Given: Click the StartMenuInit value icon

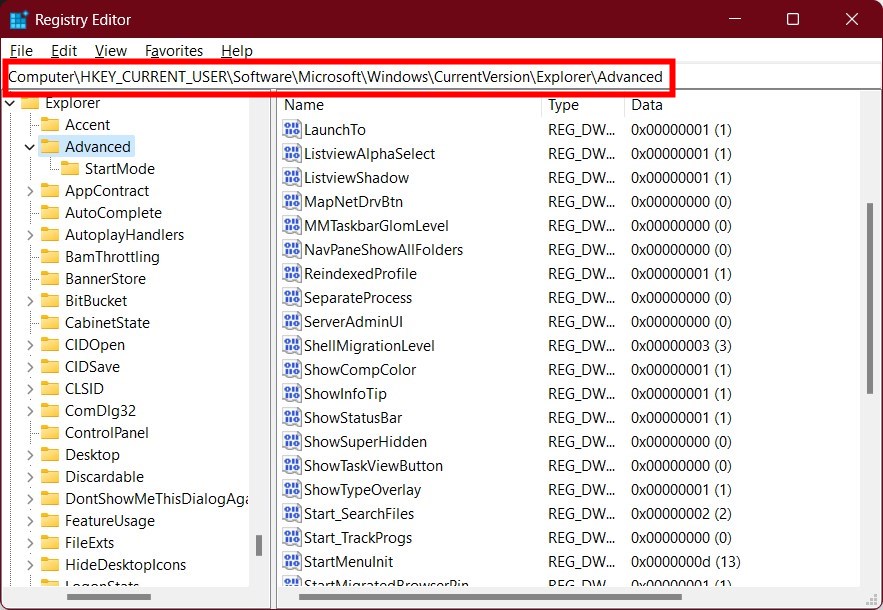Looking at the screenshot, I should 292,561.
